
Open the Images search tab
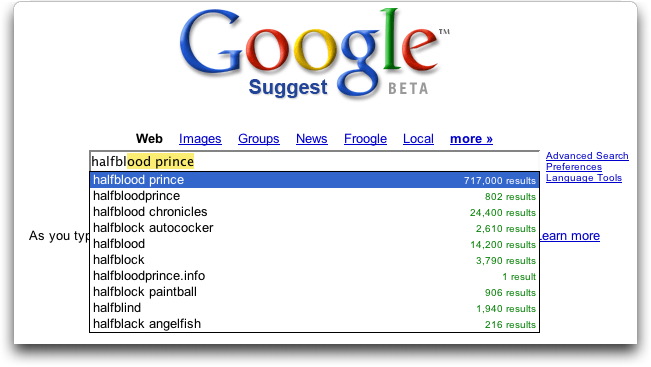(x=200, y=139)
